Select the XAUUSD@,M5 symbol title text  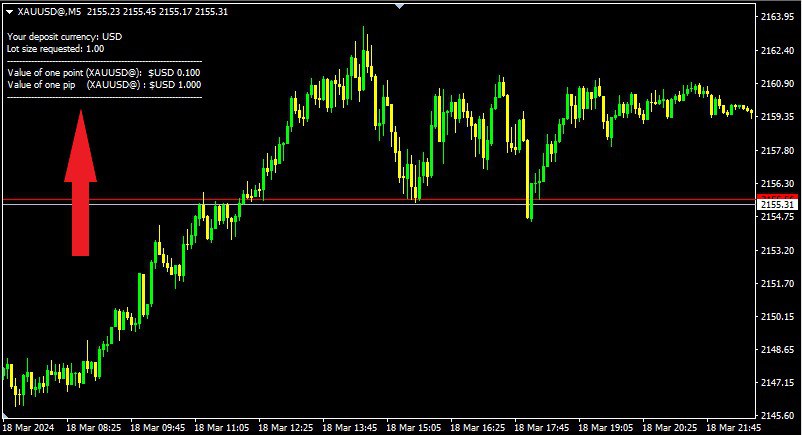pos(49,12)
